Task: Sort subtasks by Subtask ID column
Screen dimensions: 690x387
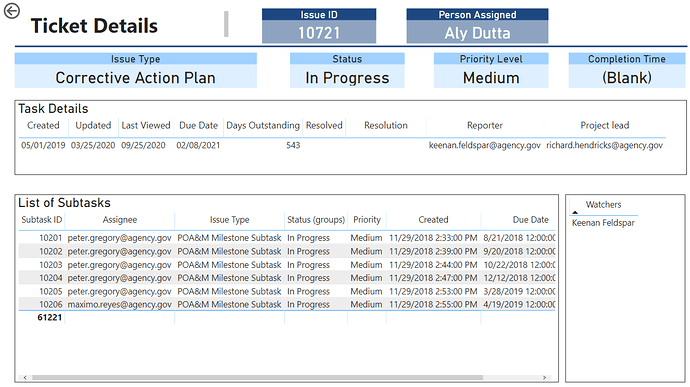Action: click(x=42, y=220)
